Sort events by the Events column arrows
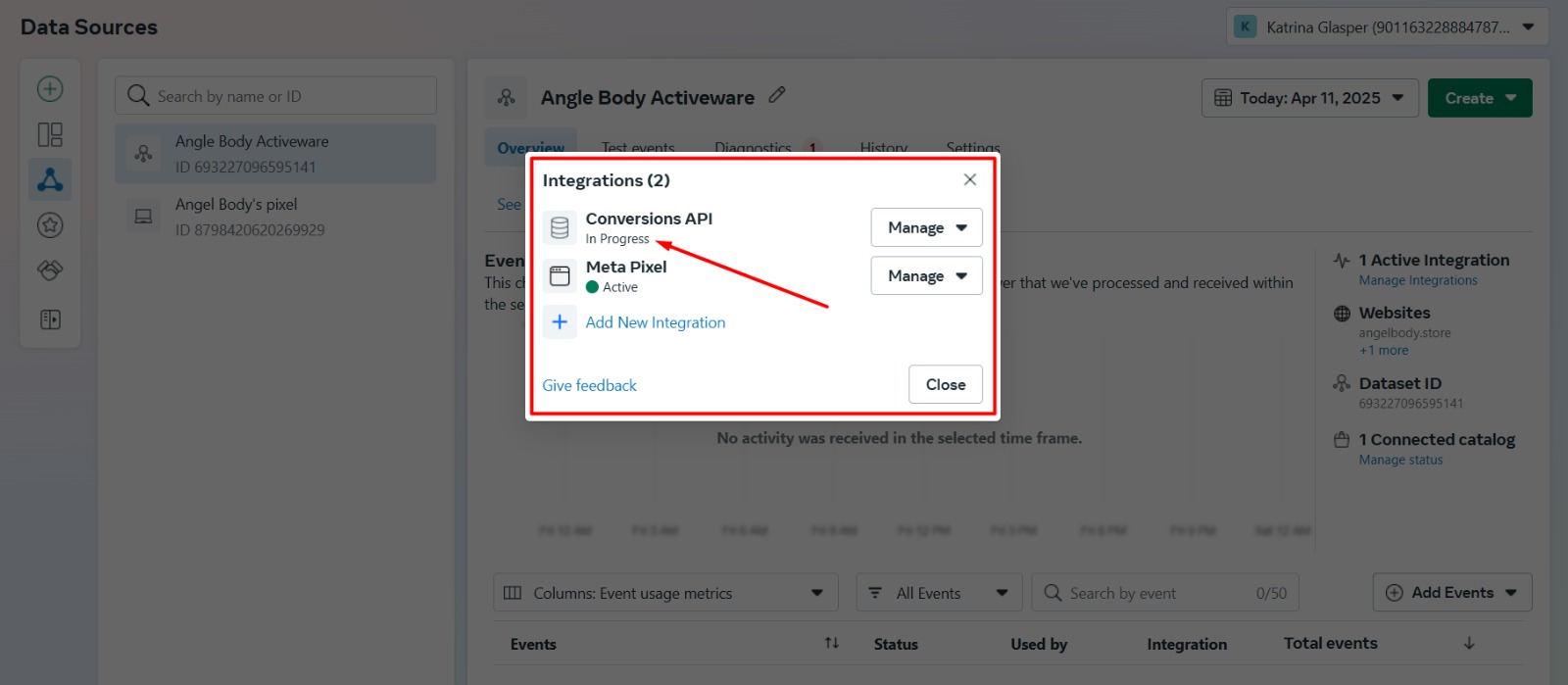This screenshot has height=685, width=1568. coord(832,643)
